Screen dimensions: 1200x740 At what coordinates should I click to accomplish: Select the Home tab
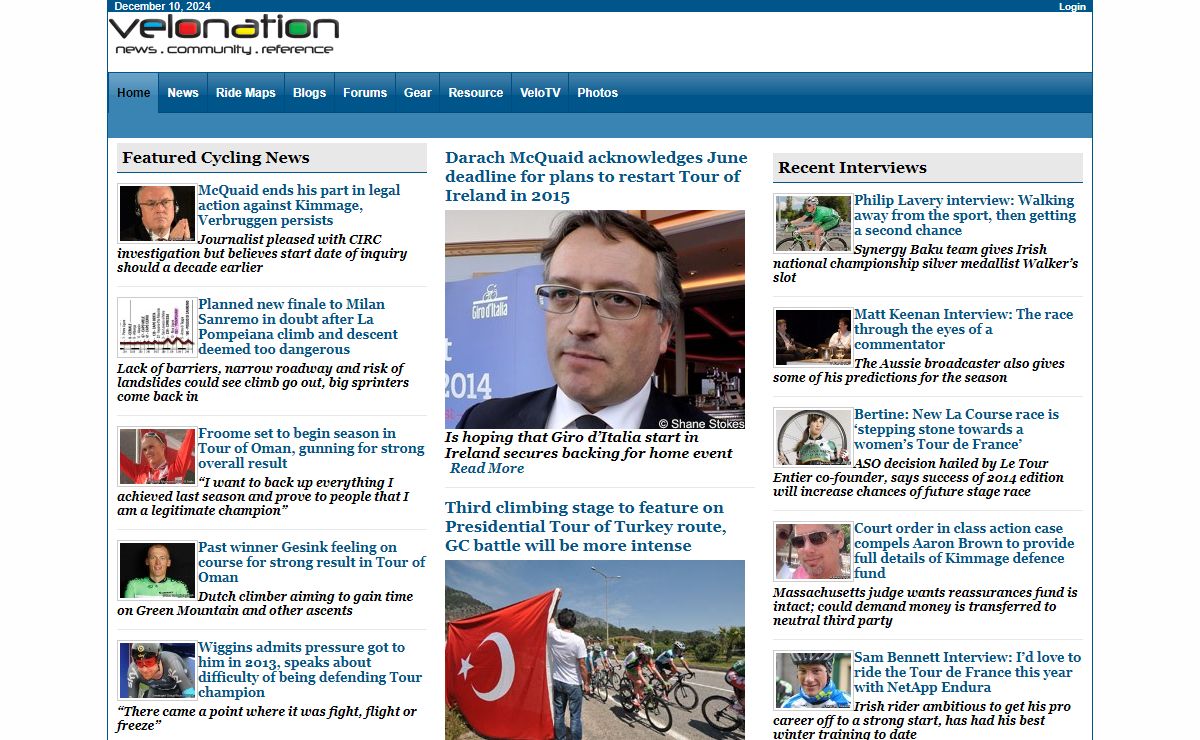133,93
